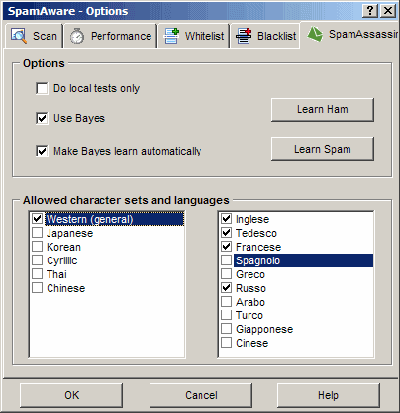Enable the Giapponese language checkbox
The height and width of the screenshot is (413, 400).
pyautogui.click(x=227, y=329)
